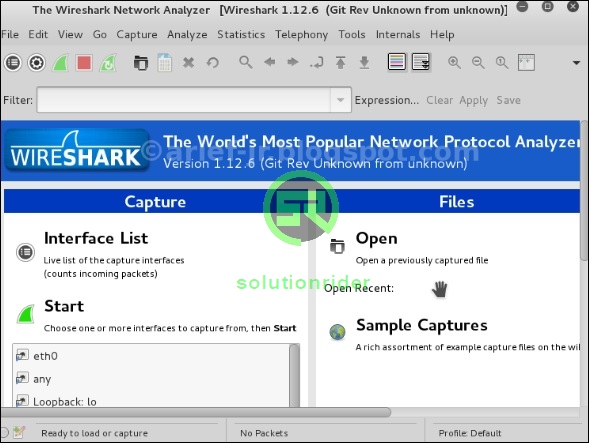
Task: Jump to last packet icon
Action: tap(364, 62)
